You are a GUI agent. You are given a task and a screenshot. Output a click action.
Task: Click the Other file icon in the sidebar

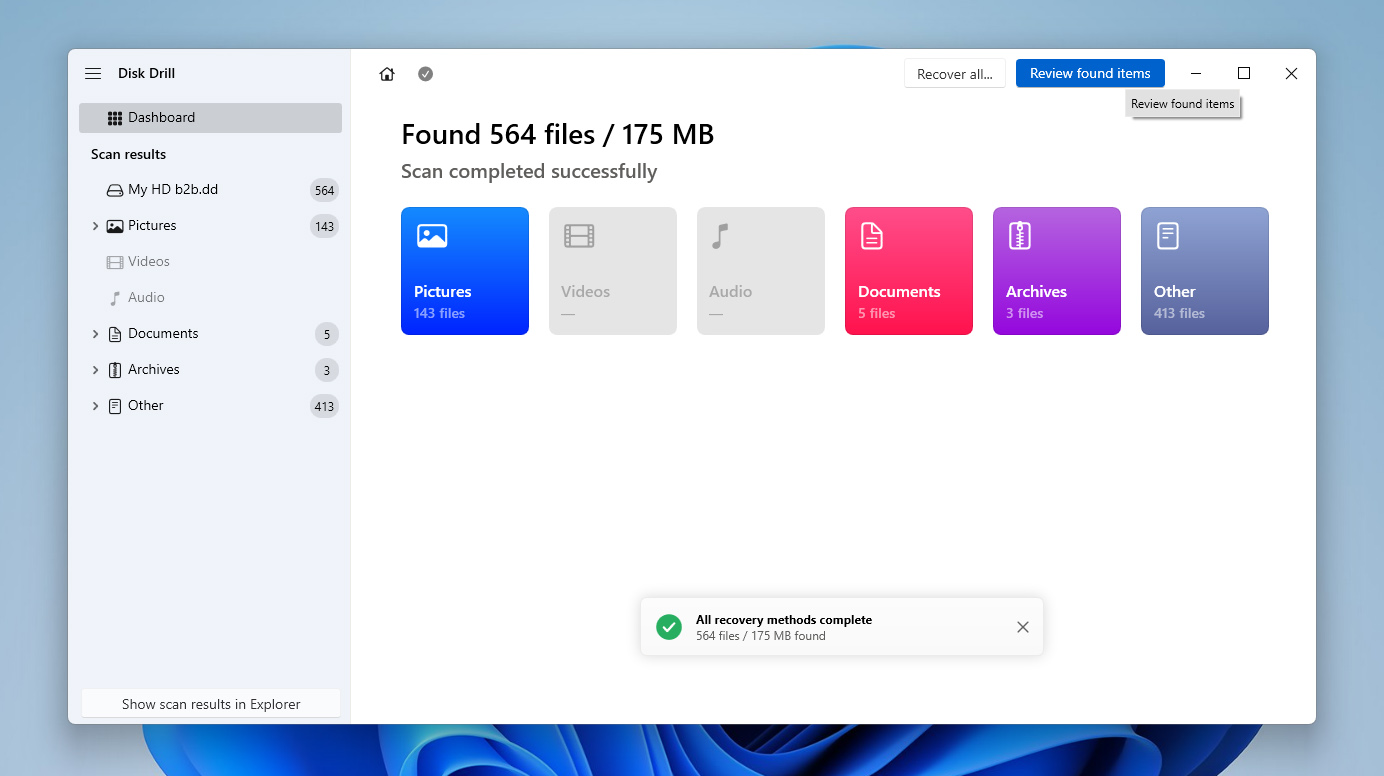[x=115, y=406]
